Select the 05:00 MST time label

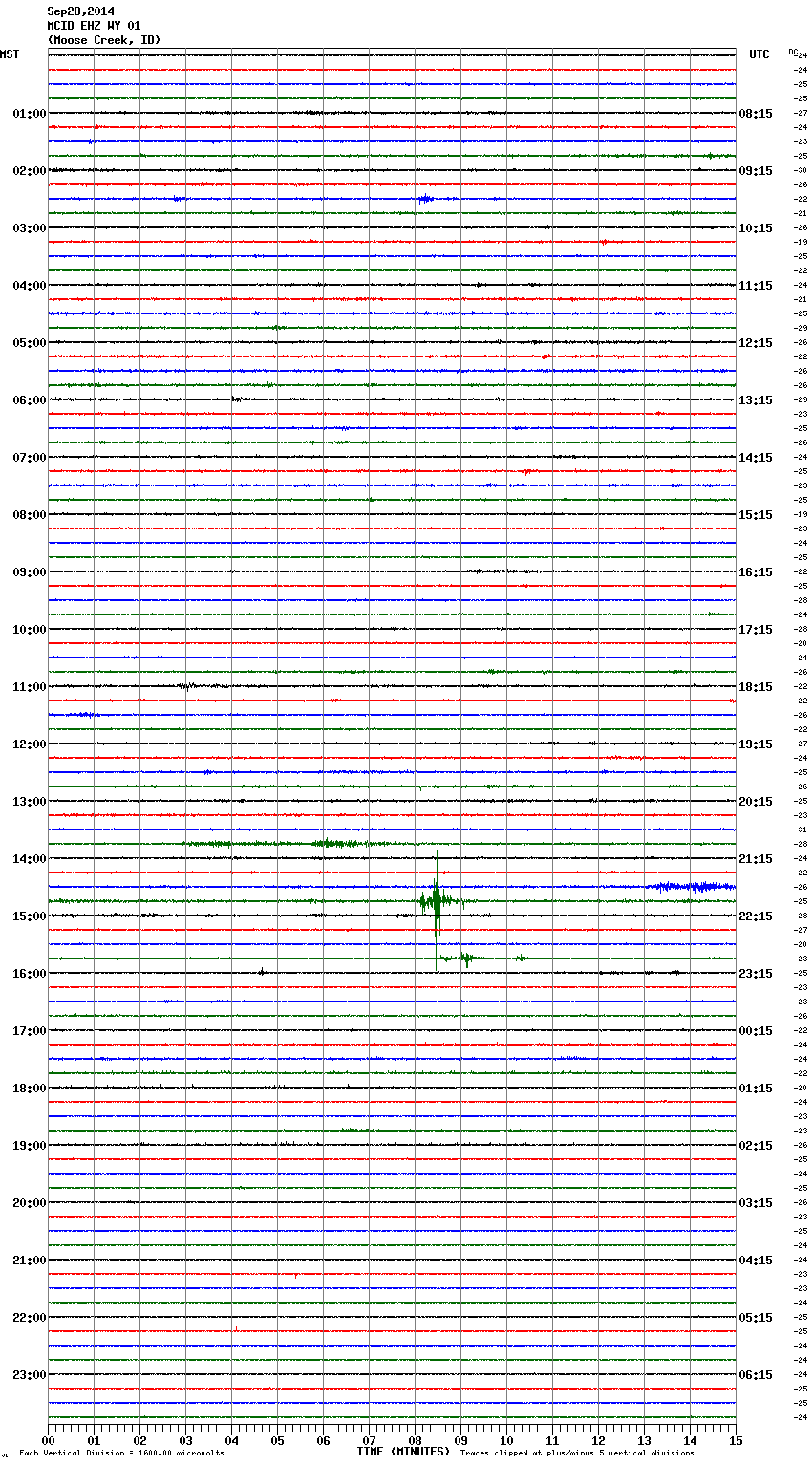[x=30, y=343]
